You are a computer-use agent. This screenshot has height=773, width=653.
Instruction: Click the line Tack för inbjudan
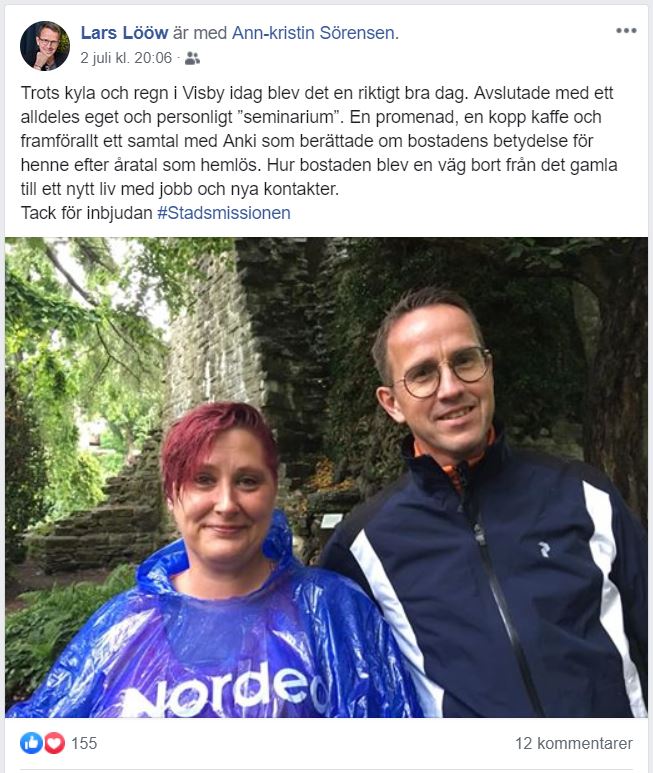pyautogui.click(x=86, y=213)
